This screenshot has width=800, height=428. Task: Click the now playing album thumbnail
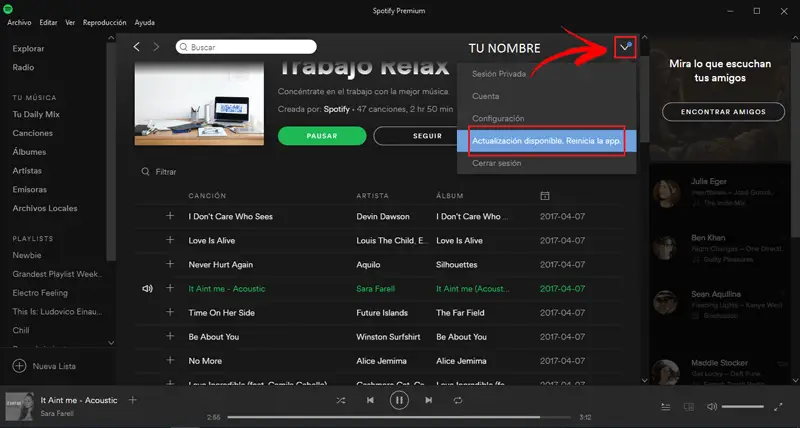point(19,407)
